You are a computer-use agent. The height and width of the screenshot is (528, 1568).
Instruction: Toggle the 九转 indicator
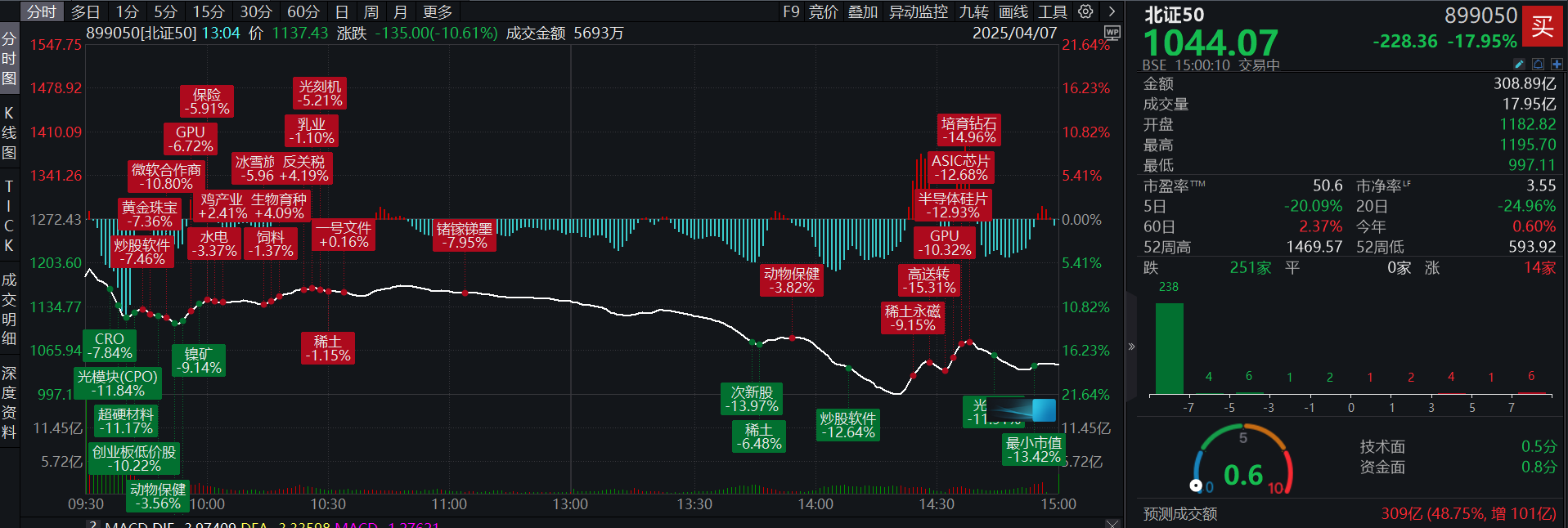pyautogui.click(x=974, y=11)
